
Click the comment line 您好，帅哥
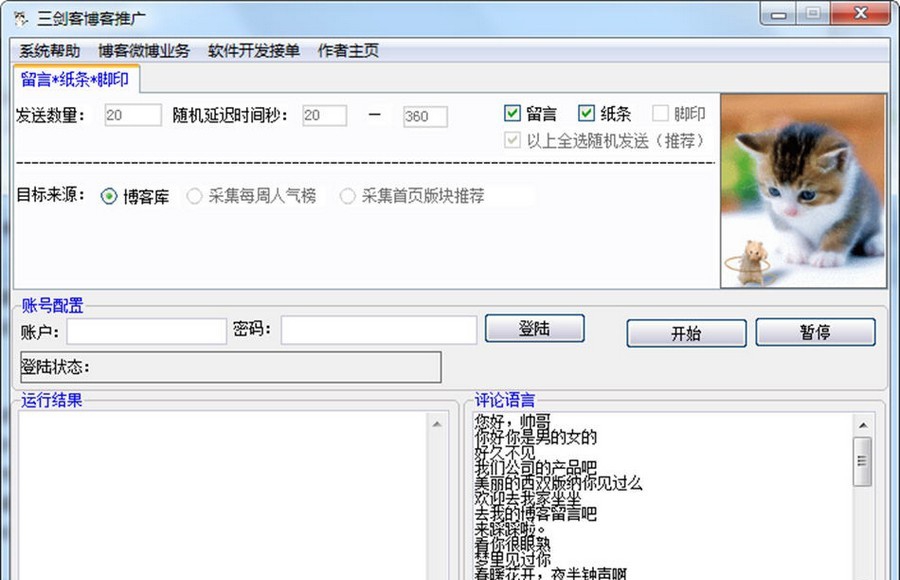click(513, 422)
